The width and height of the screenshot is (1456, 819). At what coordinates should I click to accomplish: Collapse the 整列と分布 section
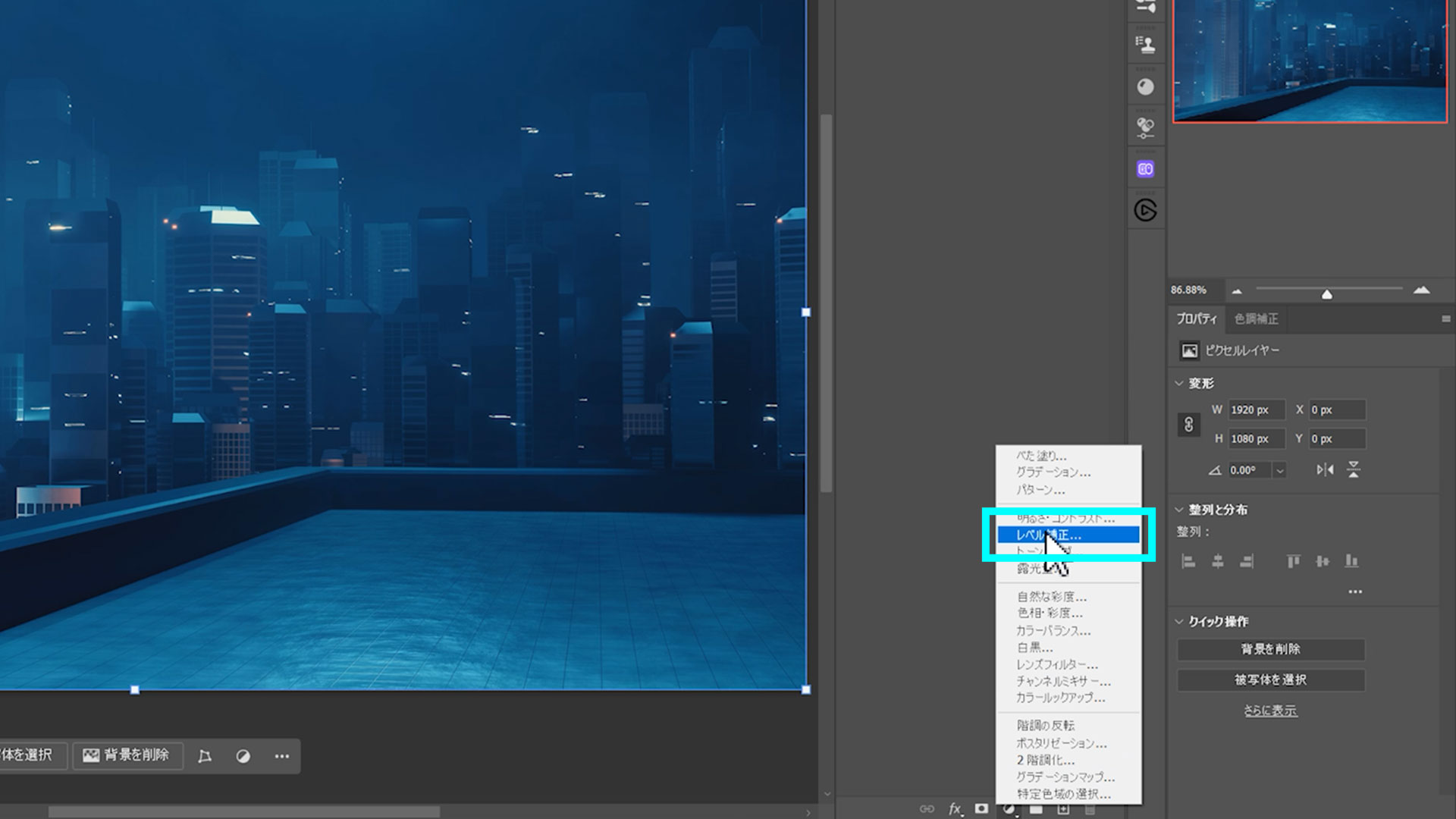[x=1179, y=510]
